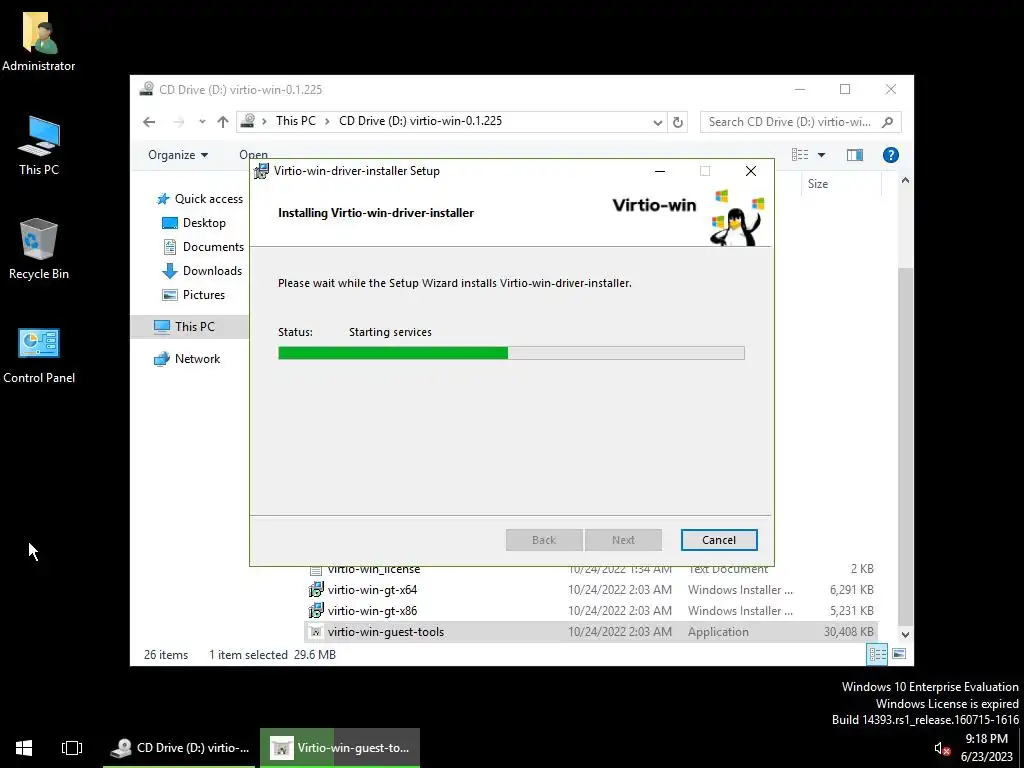The height and width of the screenshot is (768, 1024).
Task: Click the search magnifier icon
Action: click(x=887, y=122)
